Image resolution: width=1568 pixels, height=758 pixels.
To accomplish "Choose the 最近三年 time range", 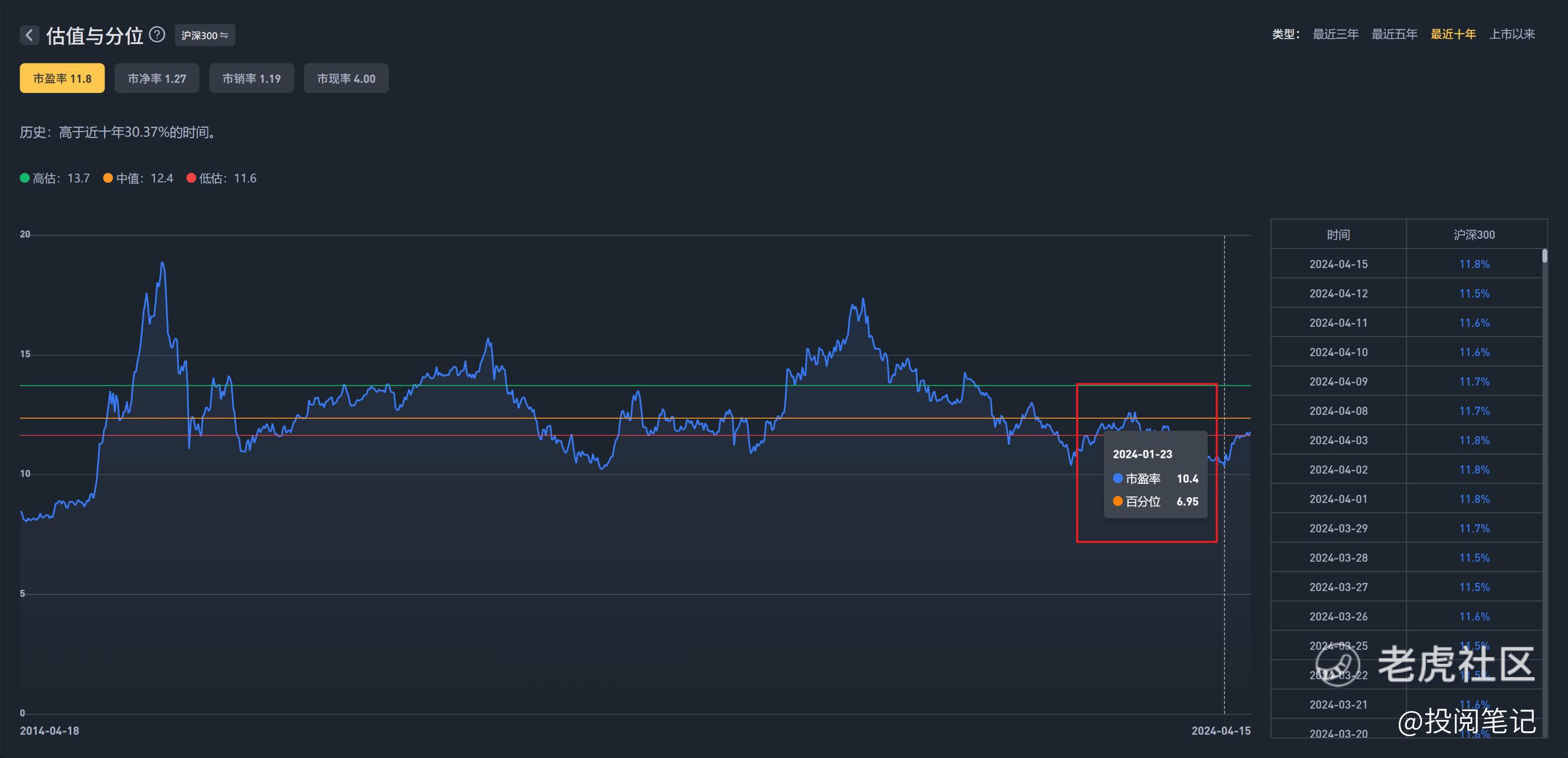I will tap(1336, 34).
